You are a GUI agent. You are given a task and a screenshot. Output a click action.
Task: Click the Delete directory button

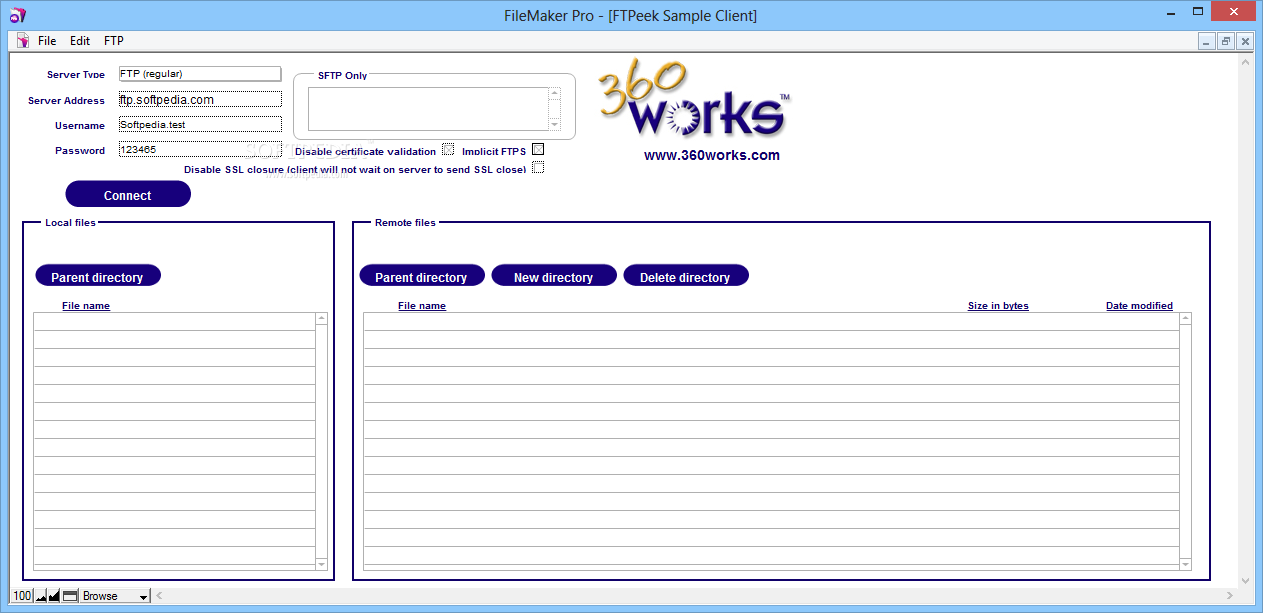tap(685, 277)
